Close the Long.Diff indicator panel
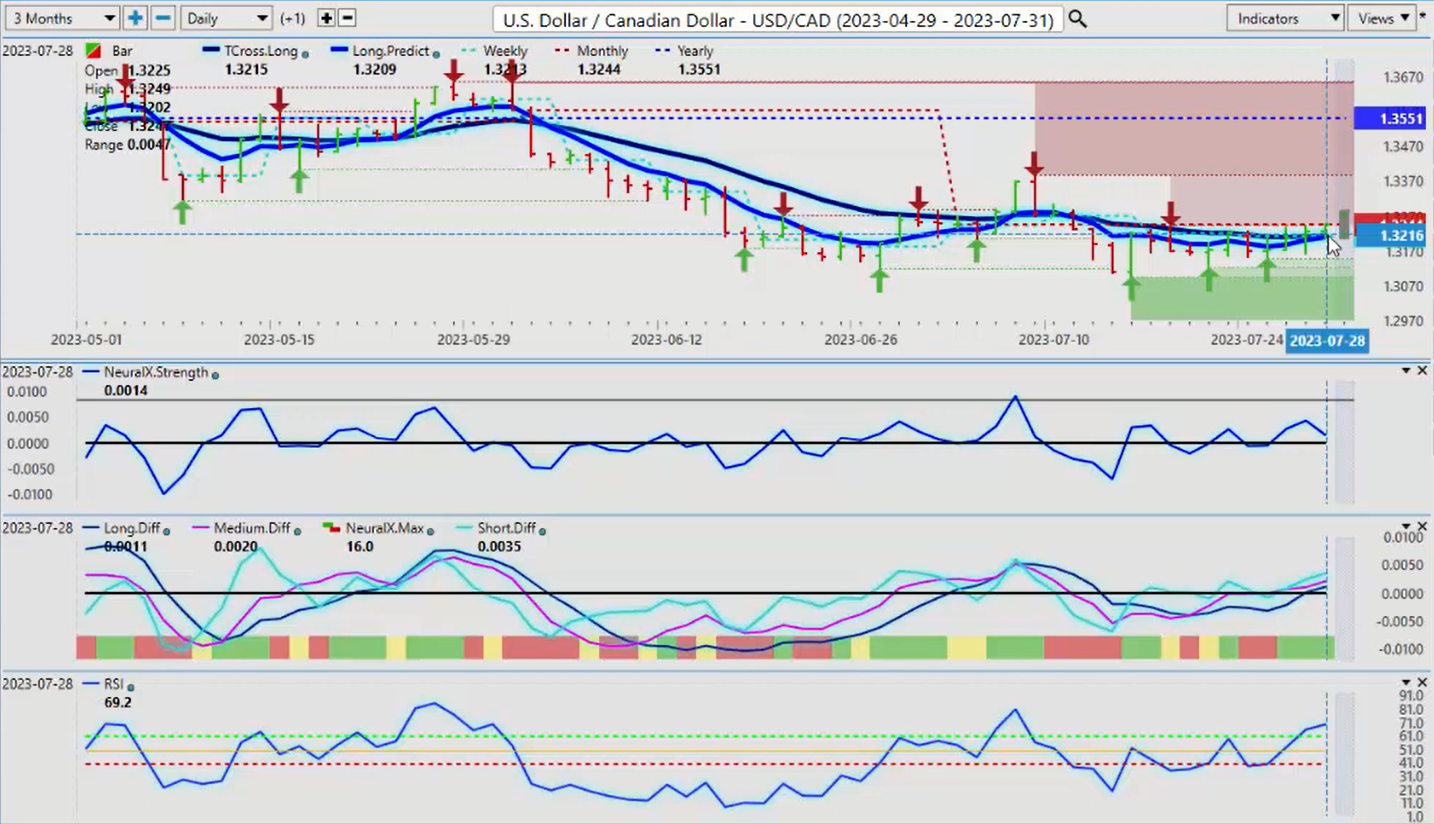This screenshot has height=824, width=1434. point(1422,526)
